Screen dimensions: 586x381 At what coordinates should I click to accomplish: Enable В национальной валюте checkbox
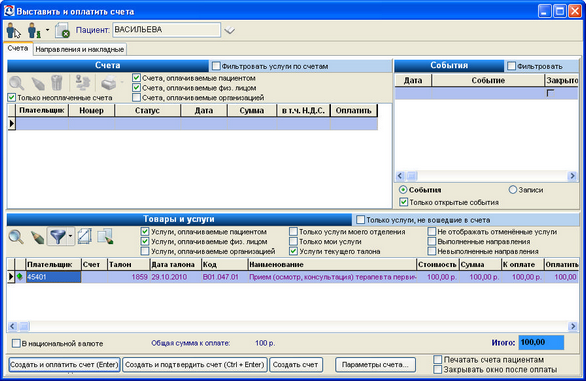[x=16, y=343]
